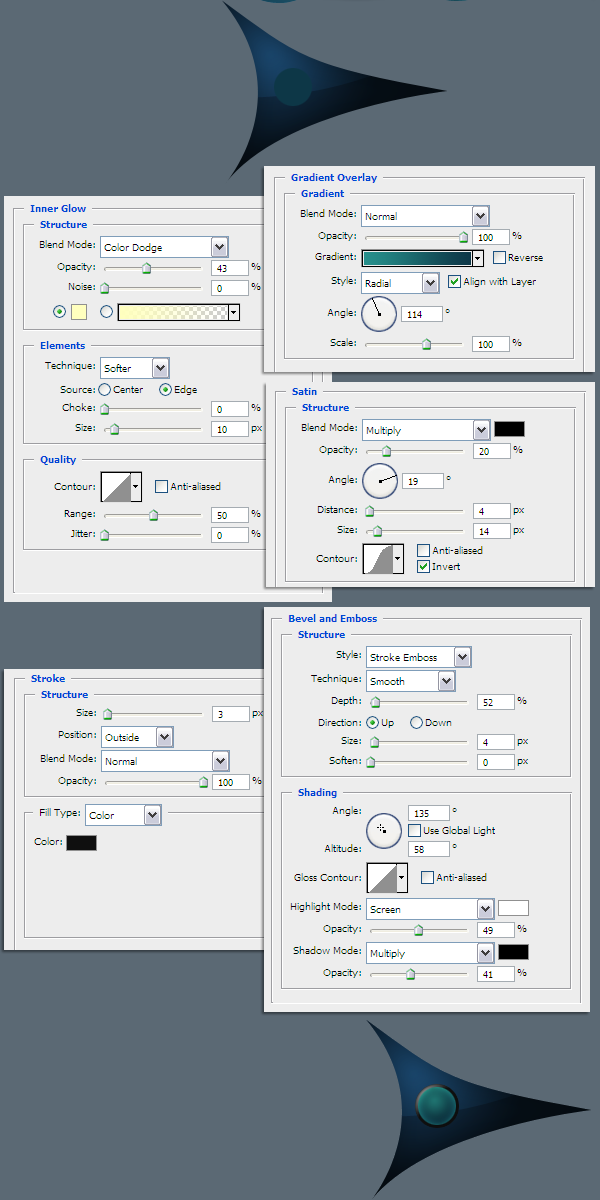
Task: Open Gradient Overlay gradient picker arrow
Action: point(478,258)
